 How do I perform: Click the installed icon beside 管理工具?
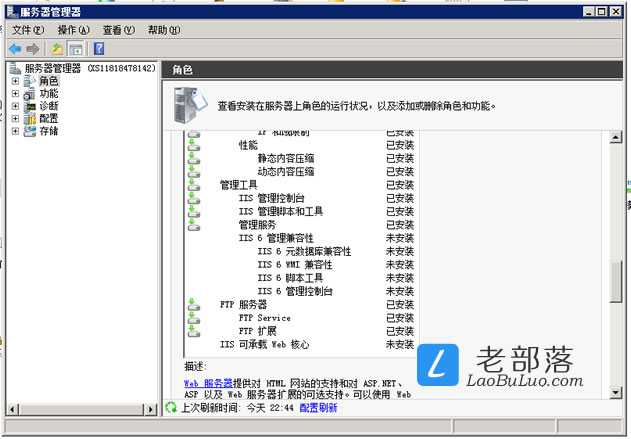click(194, 185)
